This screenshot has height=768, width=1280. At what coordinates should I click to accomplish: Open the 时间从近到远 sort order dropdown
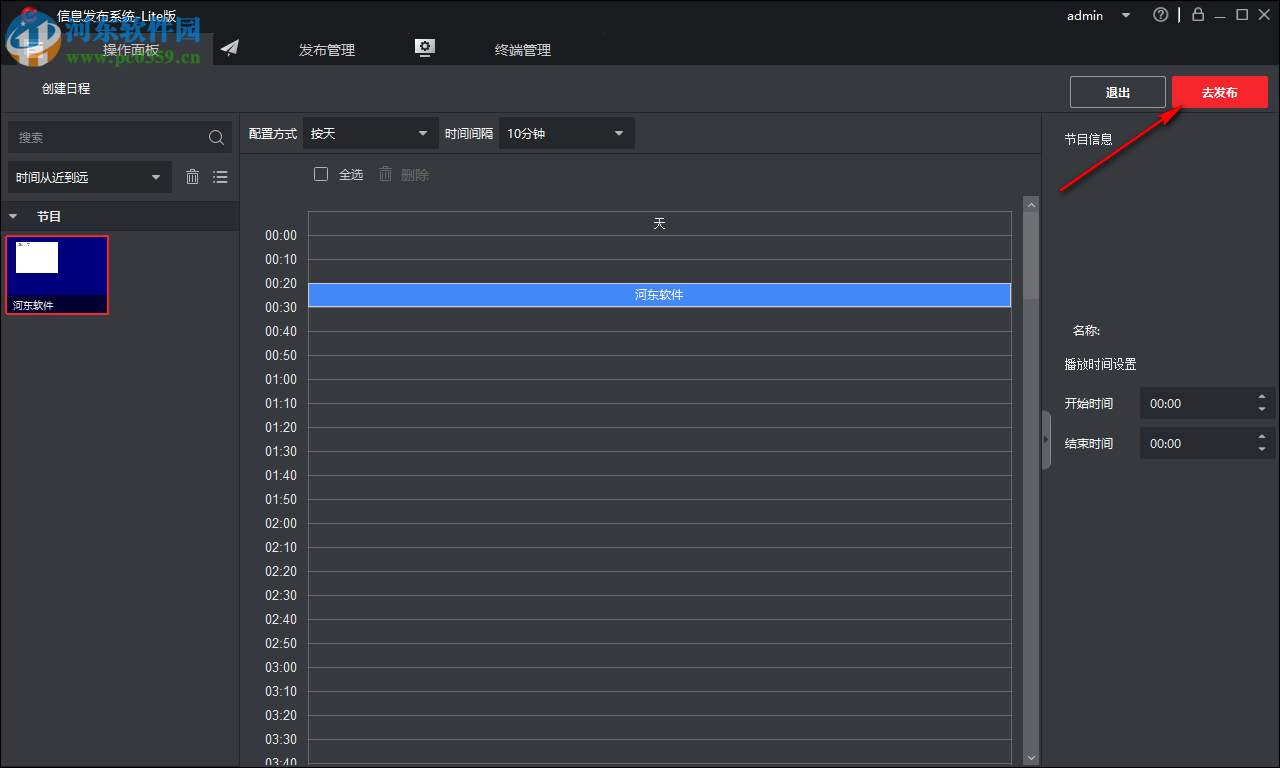click(89, 176)
